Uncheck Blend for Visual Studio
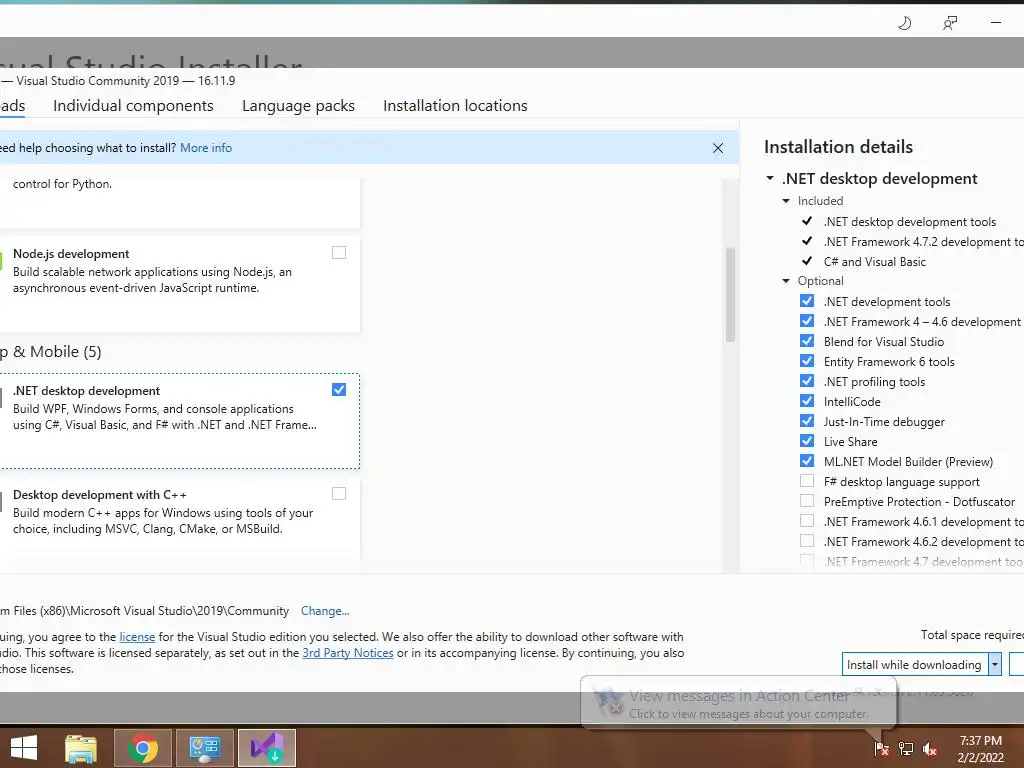1024x768 pixels. [x=807, y=341]
